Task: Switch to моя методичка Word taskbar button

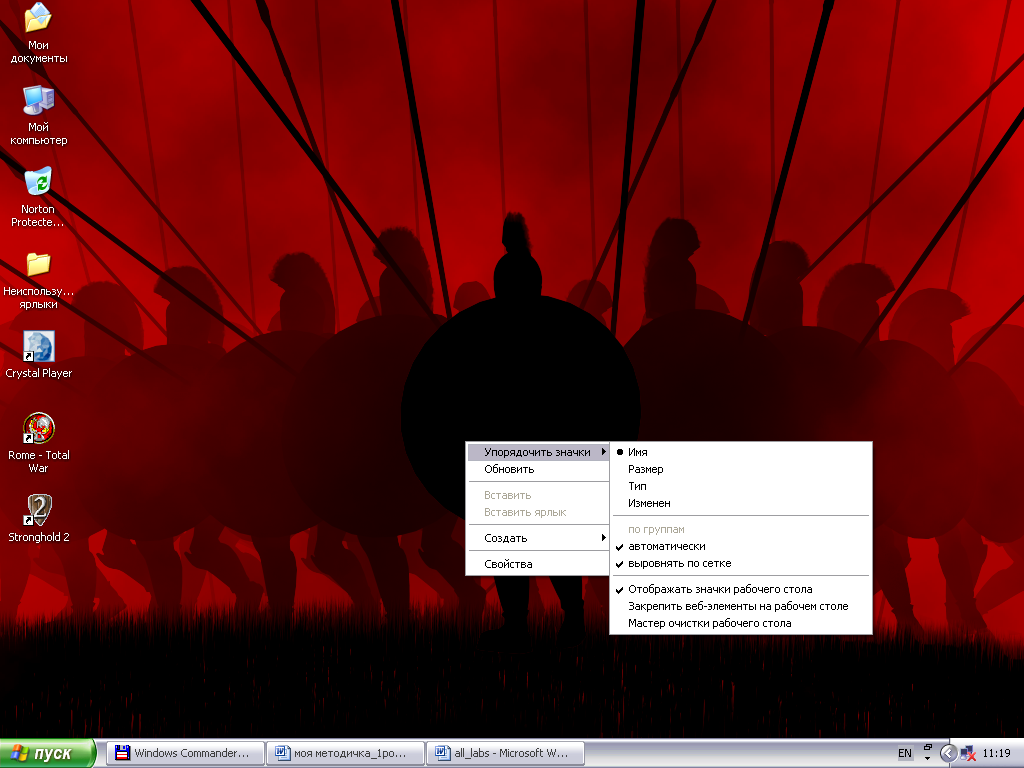Action: pyautogui.click(x=345, y=753)
